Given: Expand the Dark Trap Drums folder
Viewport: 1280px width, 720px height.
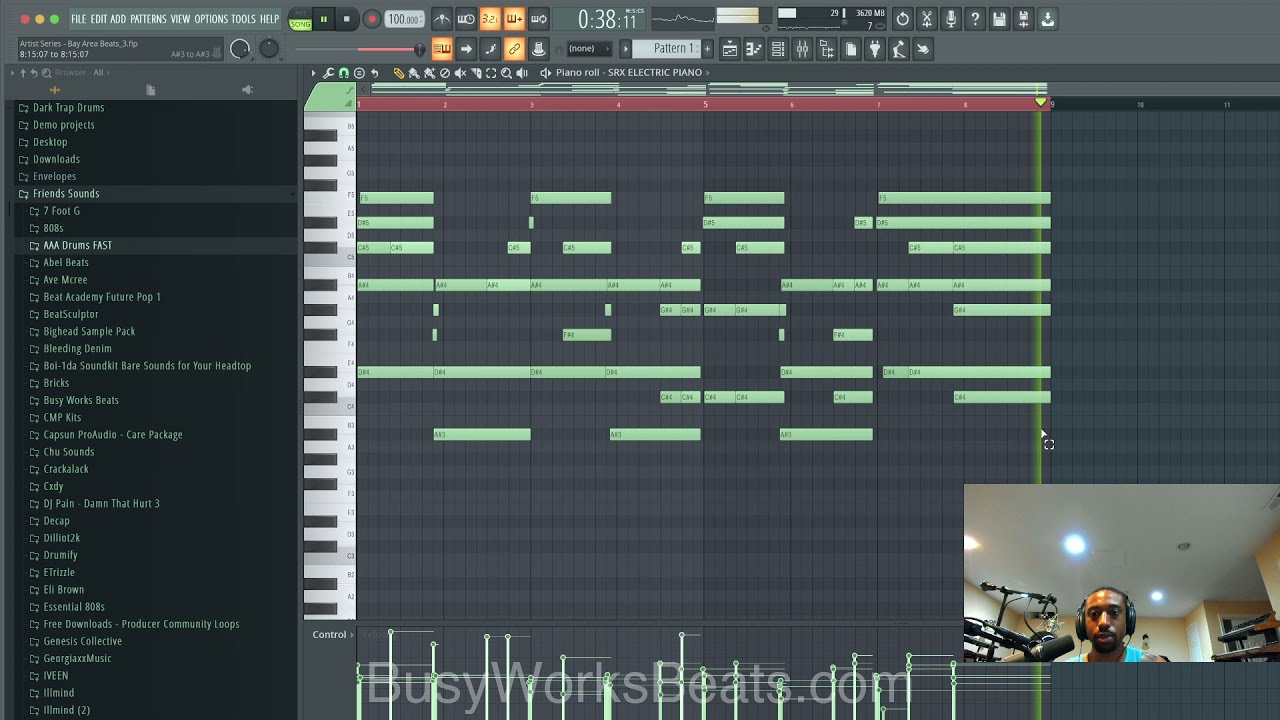Looking at the screenshot, I should pos(68,107).
